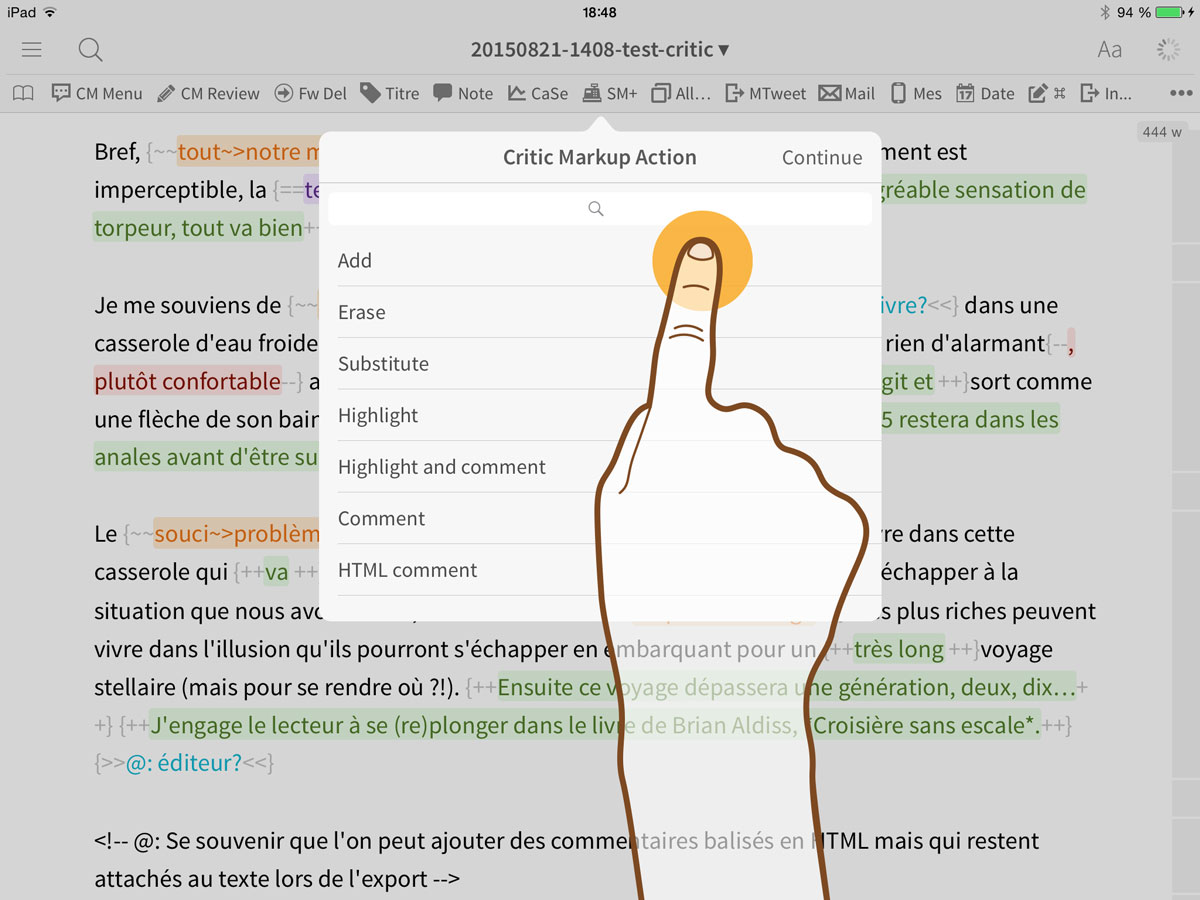Tap Continue in the Critic Markup popup
The height and width of the screenshot is (900, 1200).
pyautogui.click(x=822, y=157)
